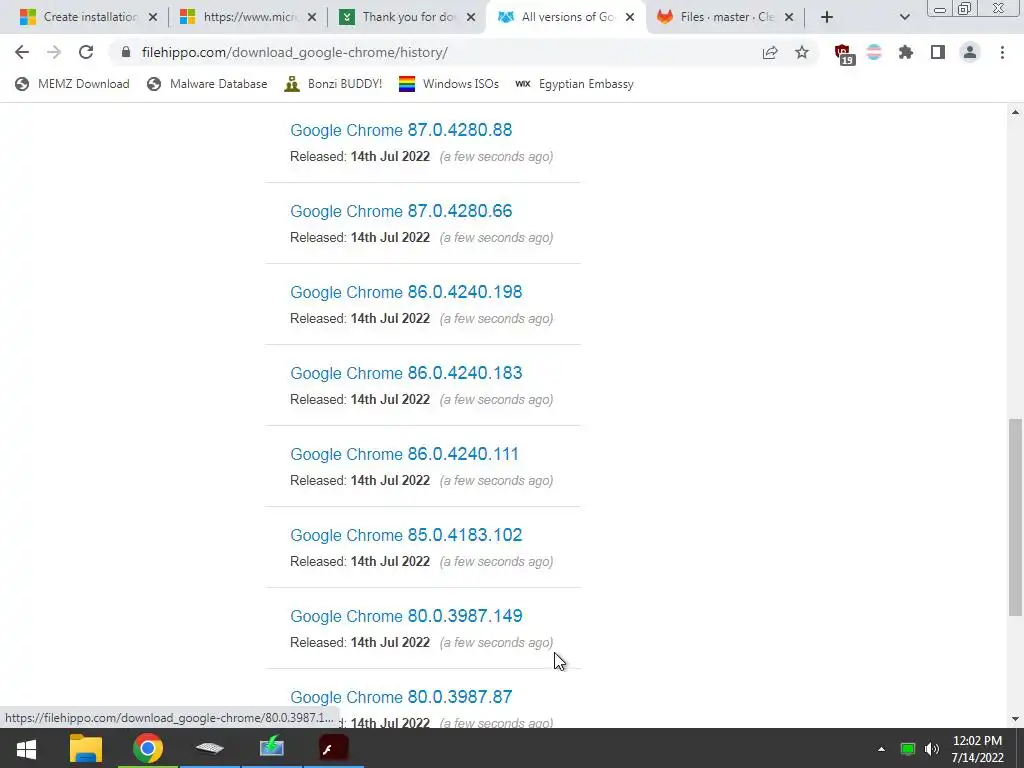The height and width of the screenshot is (768, 1024).
Task: Open the keyboard app in taskbar
Action: point(210,748)
